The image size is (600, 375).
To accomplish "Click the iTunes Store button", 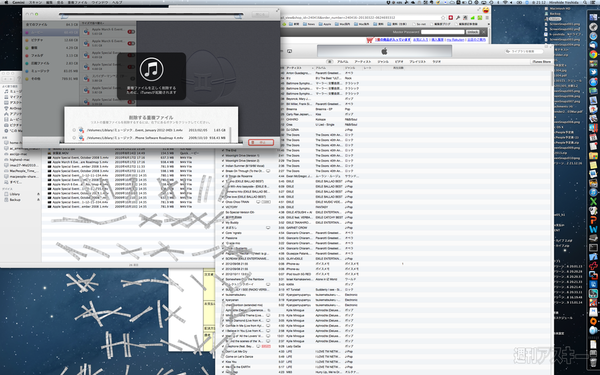I will click(x=541, y=62).
